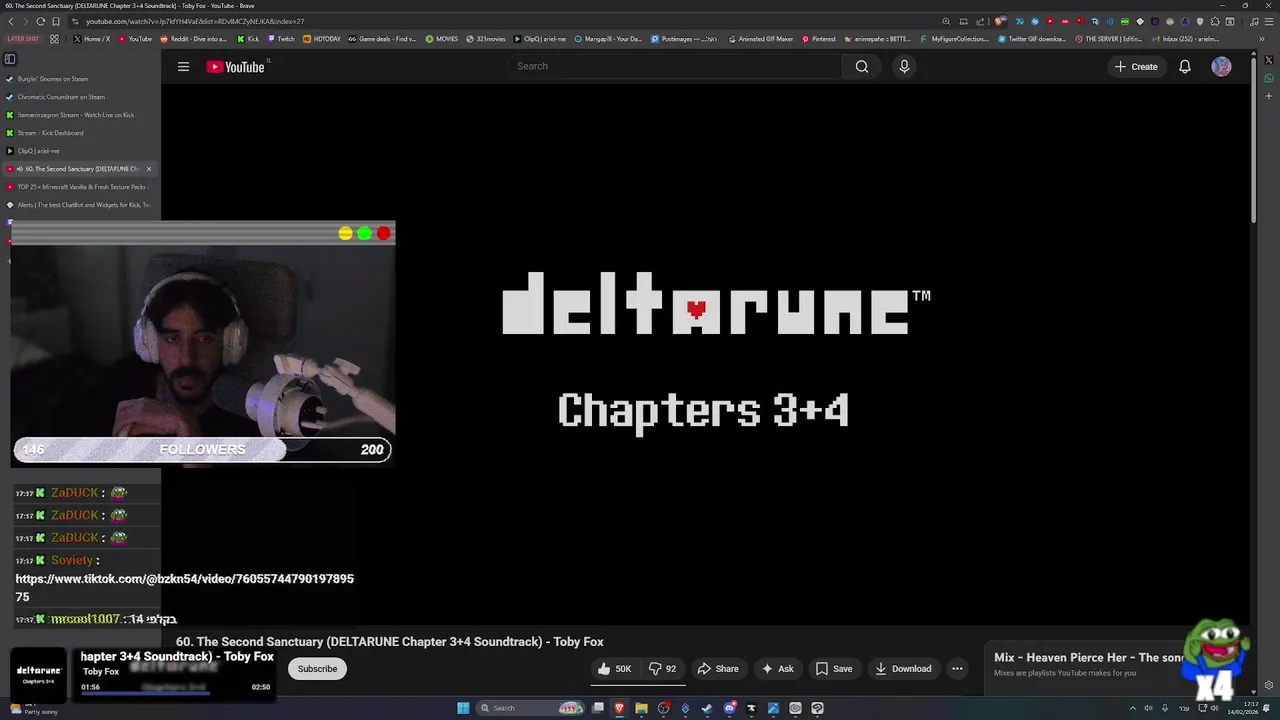This screenshot has height=720, width=1280.
Task: Click the zoom magnifier in address bar
Action: (x=946, y=21)
